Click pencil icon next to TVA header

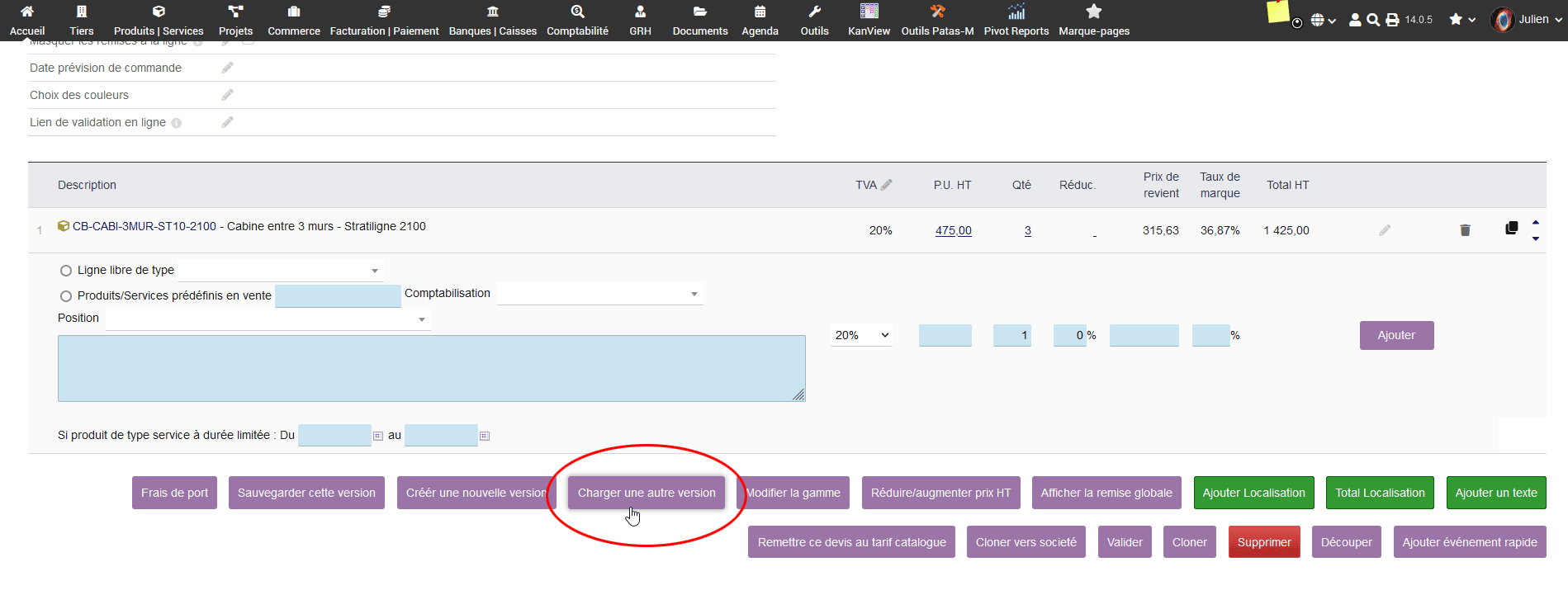(887, 185)
